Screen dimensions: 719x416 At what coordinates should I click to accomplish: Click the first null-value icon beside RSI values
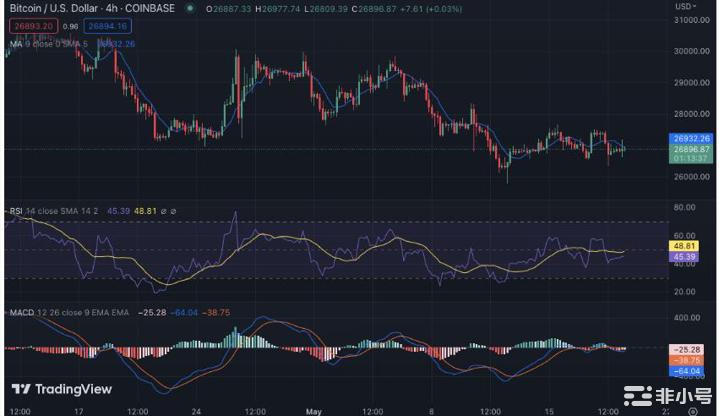coord(164,211)
